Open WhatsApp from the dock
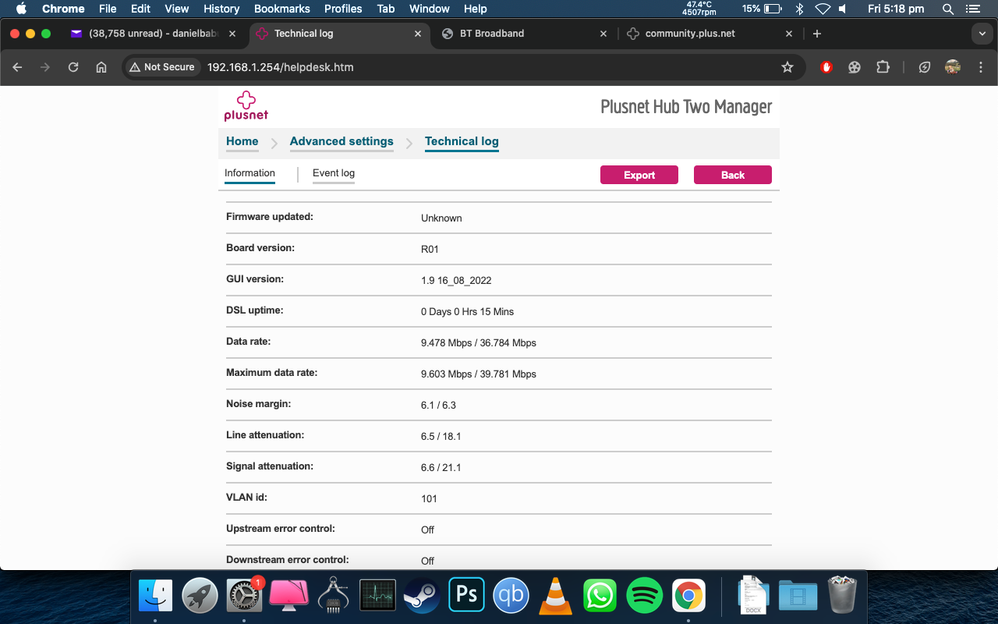The image size is (998, 624). coord(600,595)
